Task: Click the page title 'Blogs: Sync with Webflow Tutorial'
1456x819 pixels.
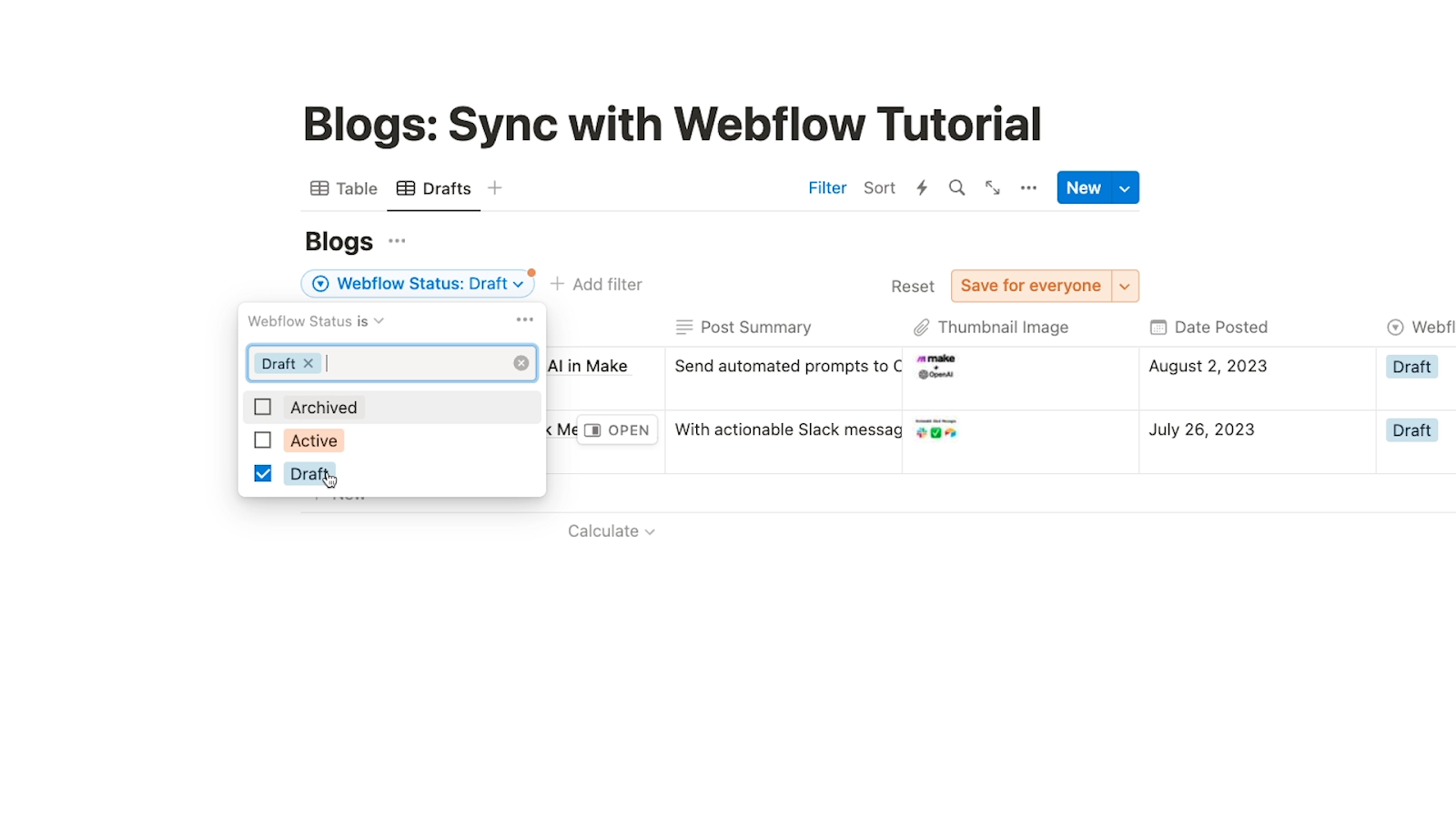Action: pyautogui.click(x=672, y=125)
